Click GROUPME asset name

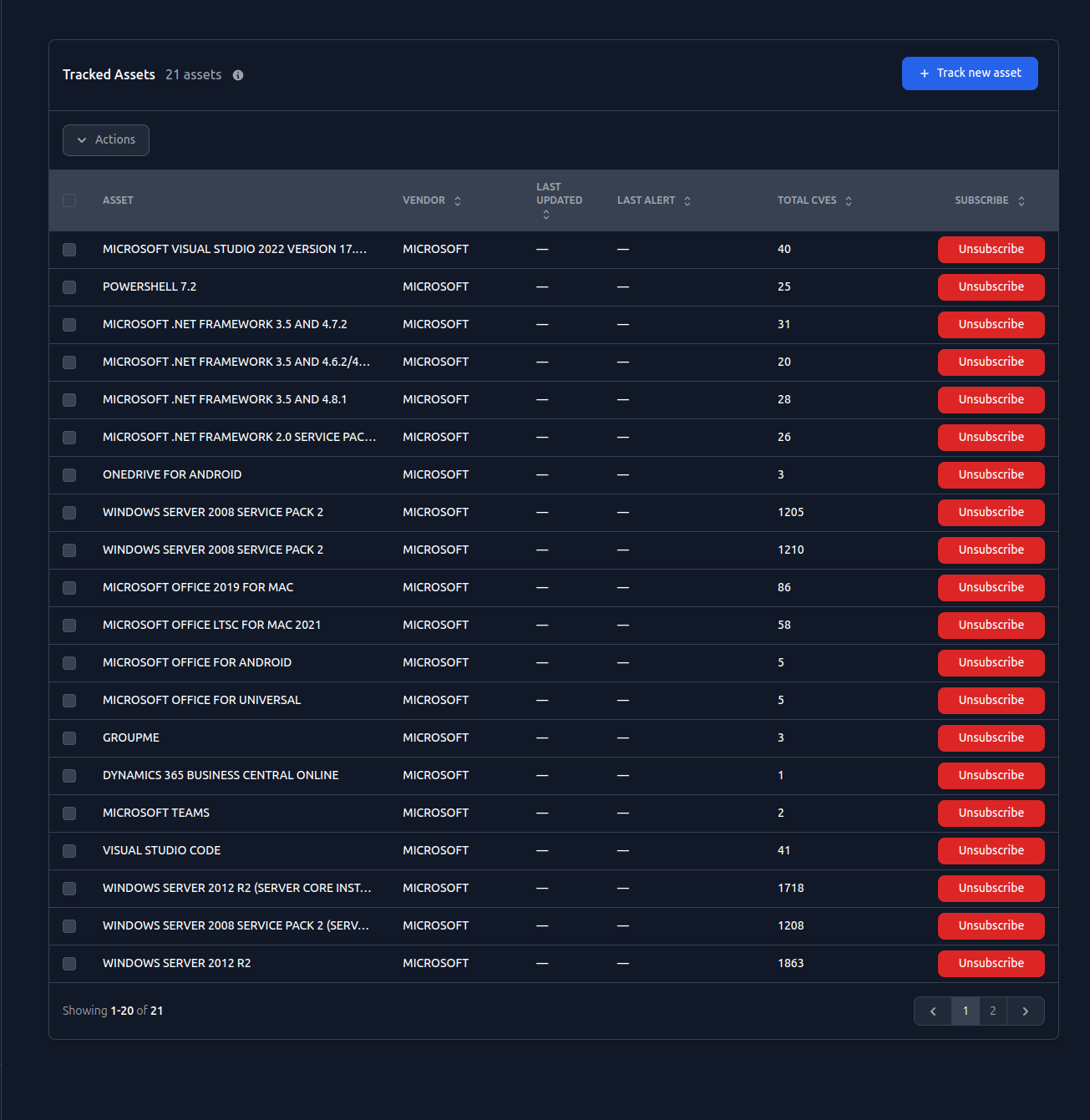(x=131, y=737)
